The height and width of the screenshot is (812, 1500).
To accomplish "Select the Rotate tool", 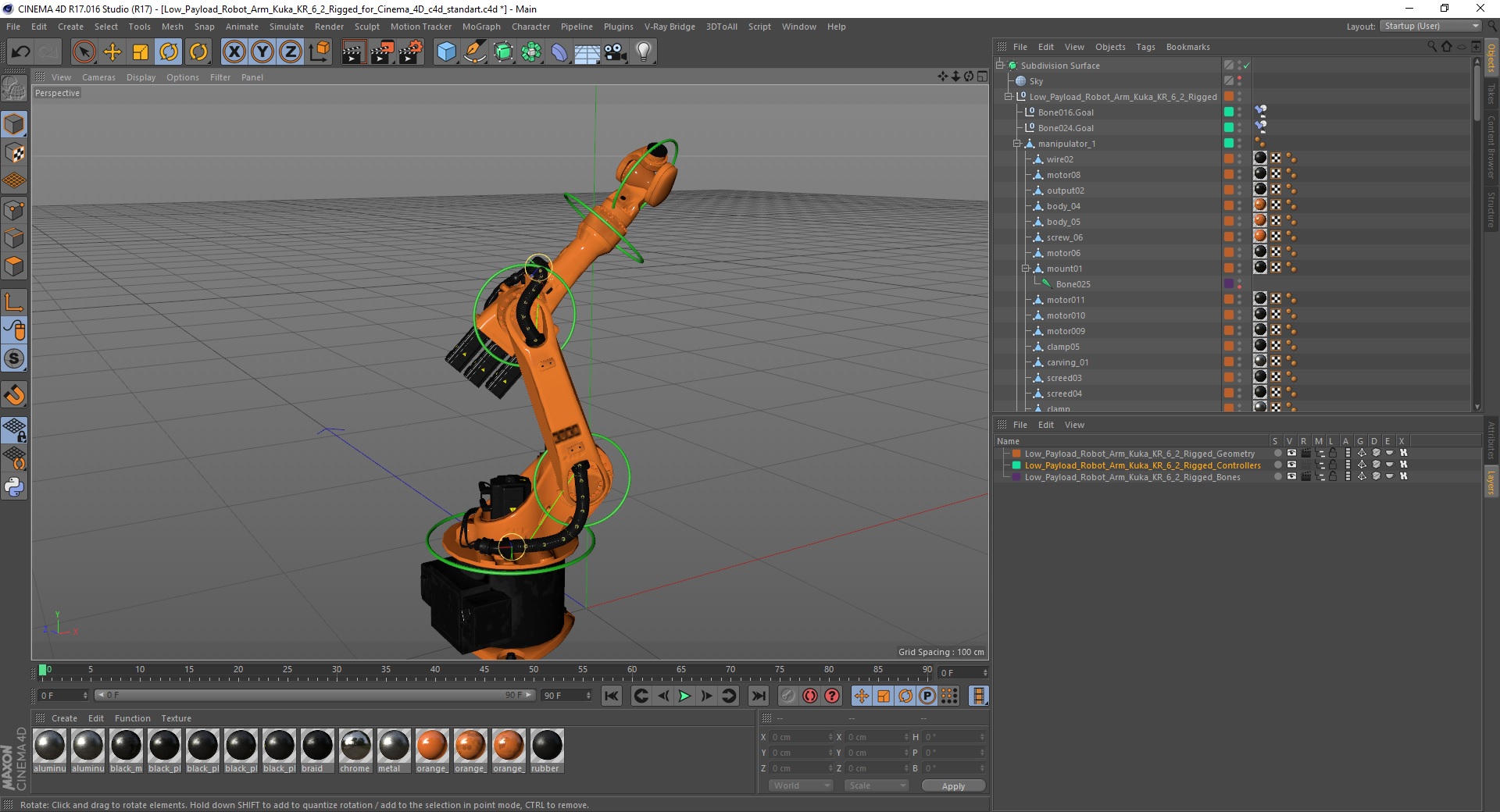I will pyautogui.click(x=169, y=52).
